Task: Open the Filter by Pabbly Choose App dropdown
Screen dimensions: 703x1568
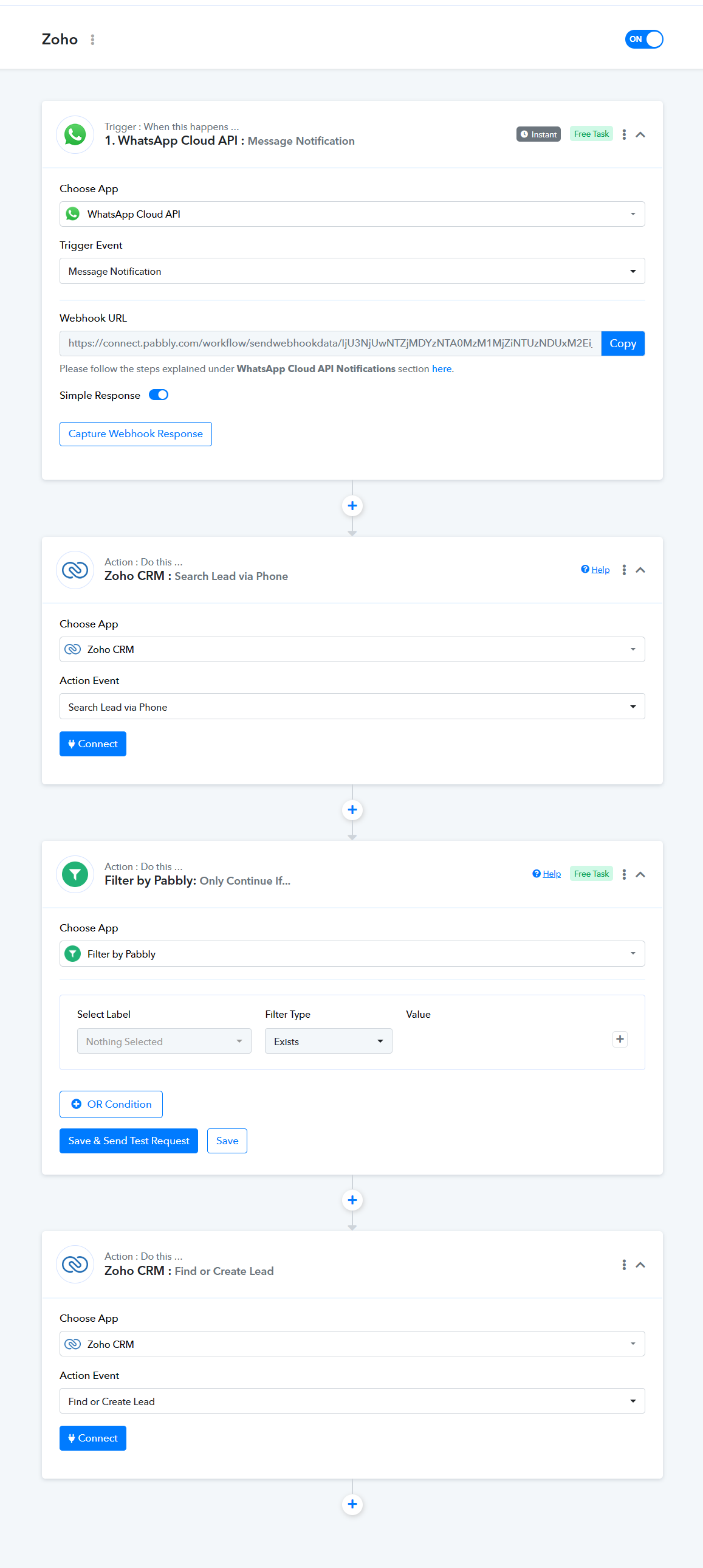Action: (x=352, y=954)
